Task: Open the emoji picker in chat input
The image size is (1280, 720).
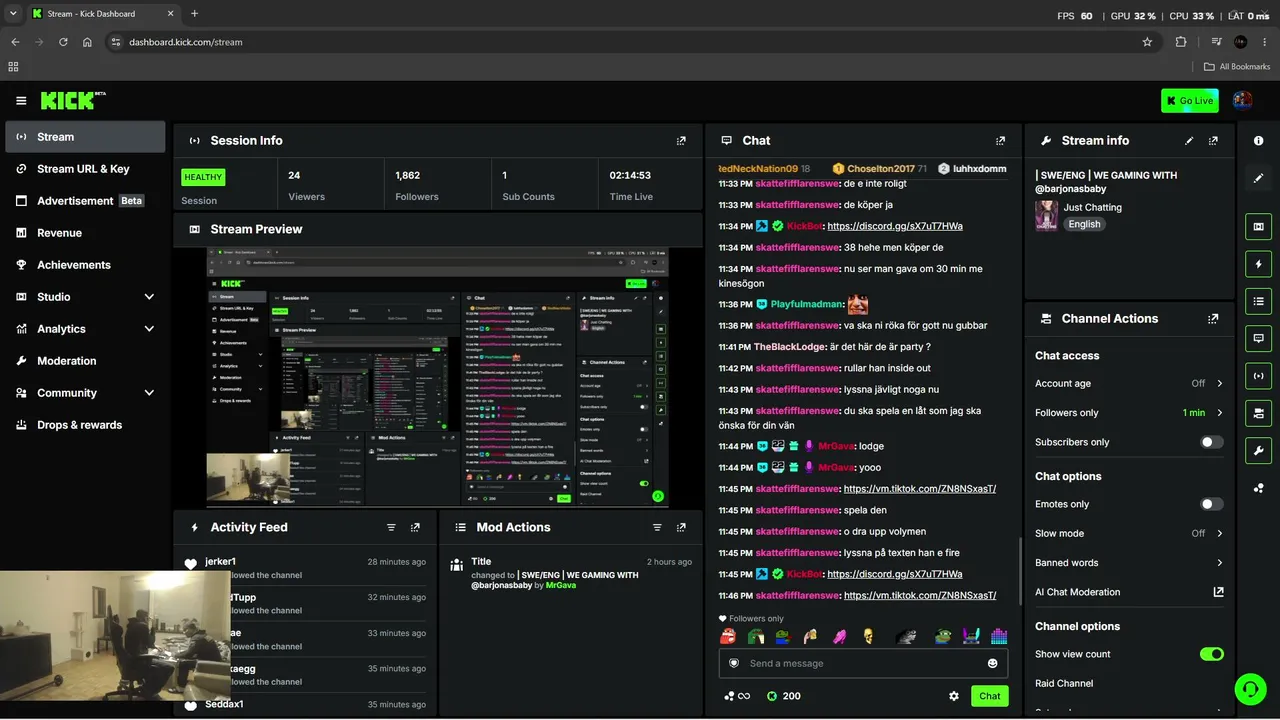Action: pyautogui.click(x=992, y=663)
